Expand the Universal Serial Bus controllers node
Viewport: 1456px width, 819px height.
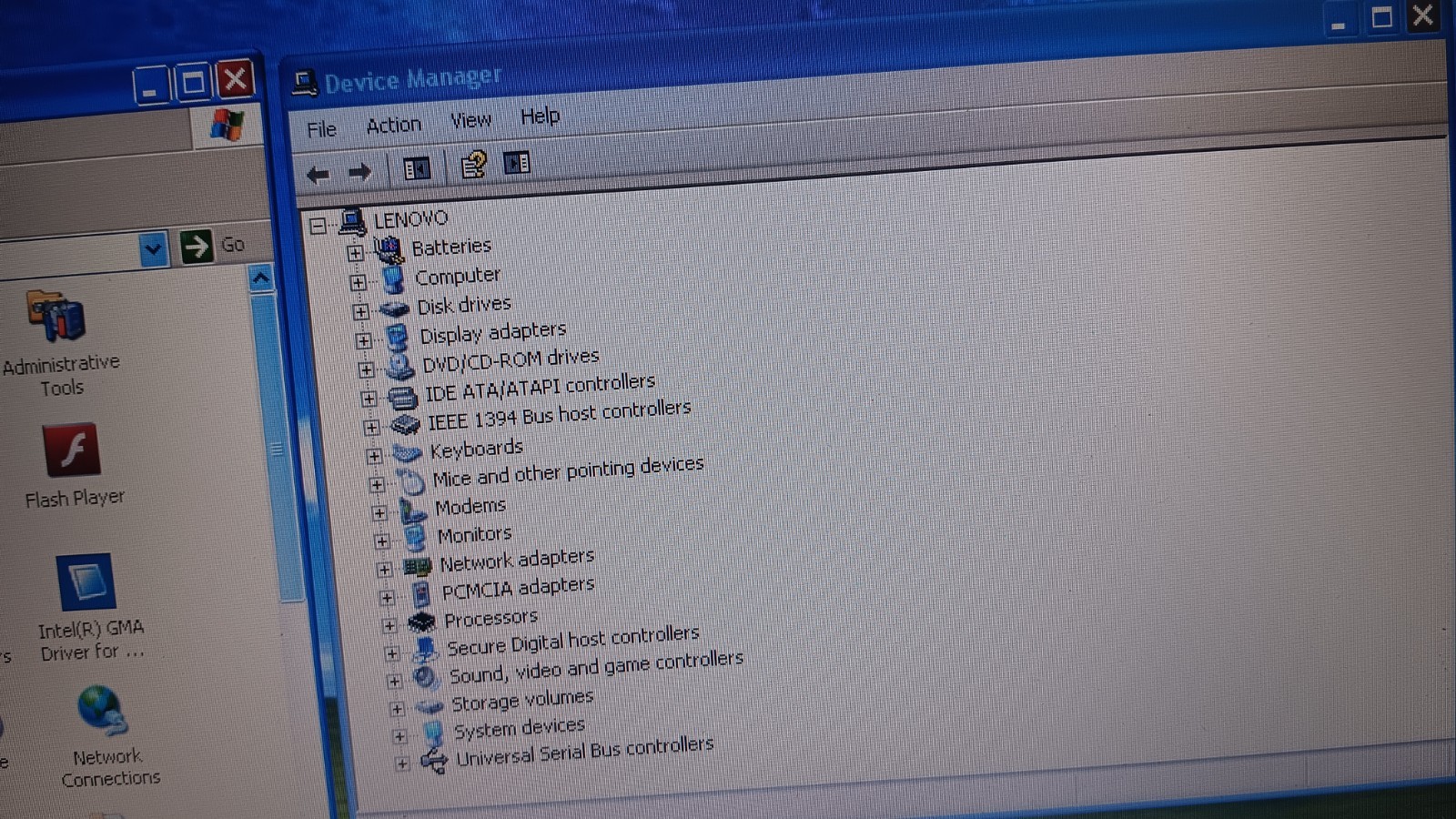point(402,764)
